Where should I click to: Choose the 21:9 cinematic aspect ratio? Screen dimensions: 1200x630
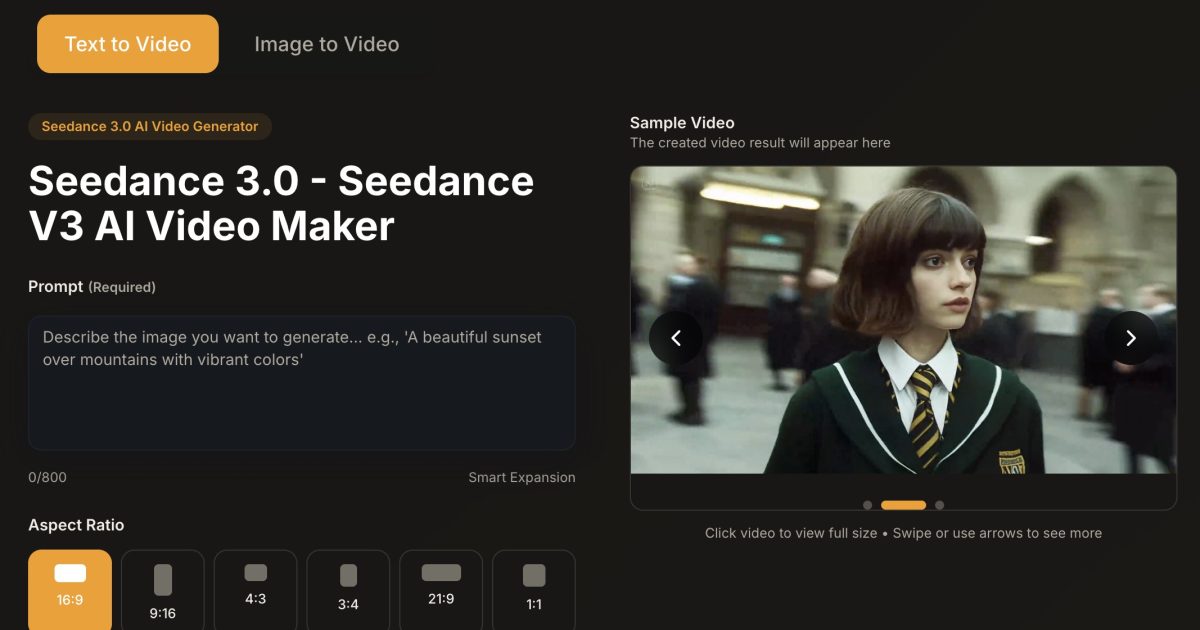[441, 589]
